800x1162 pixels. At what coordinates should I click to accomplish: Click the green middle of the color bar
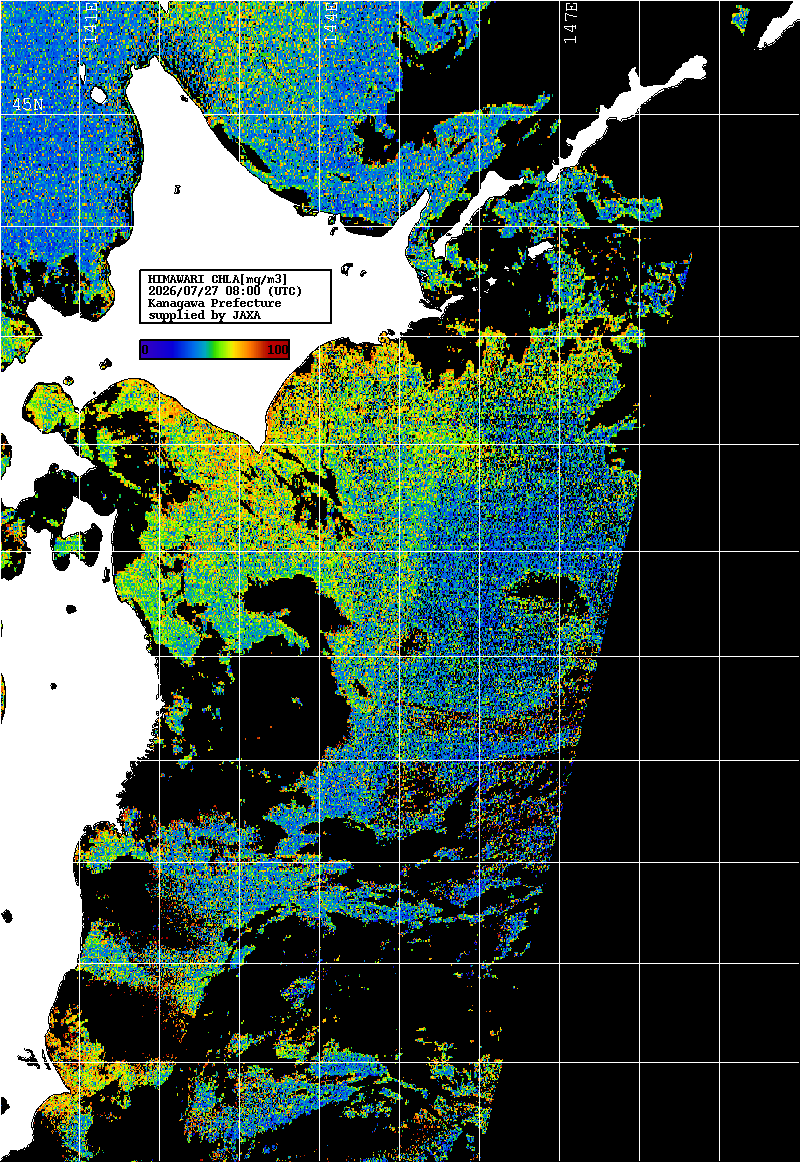pos(215,350)
